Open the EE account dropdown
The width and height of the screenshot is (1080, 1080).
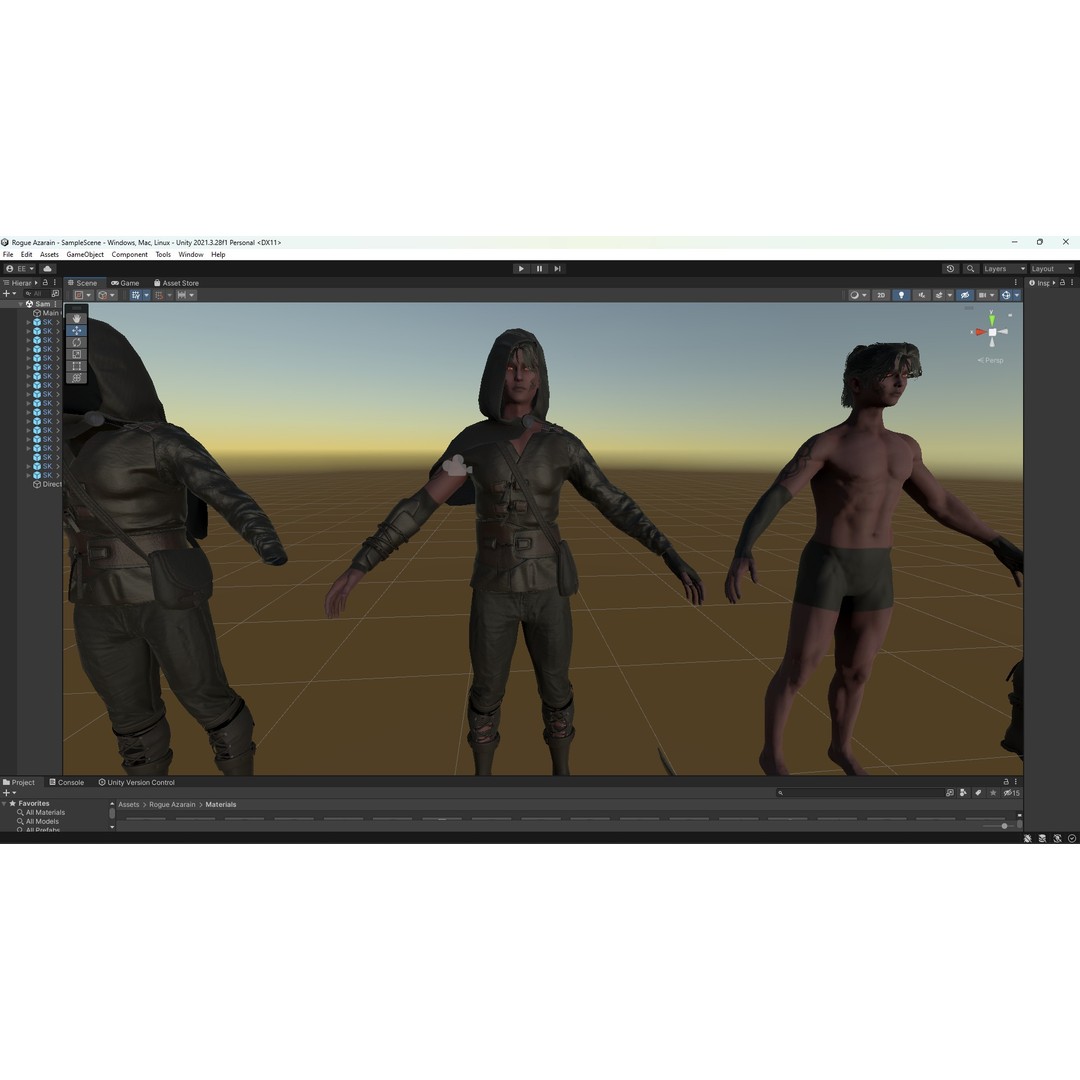(20, 269)
